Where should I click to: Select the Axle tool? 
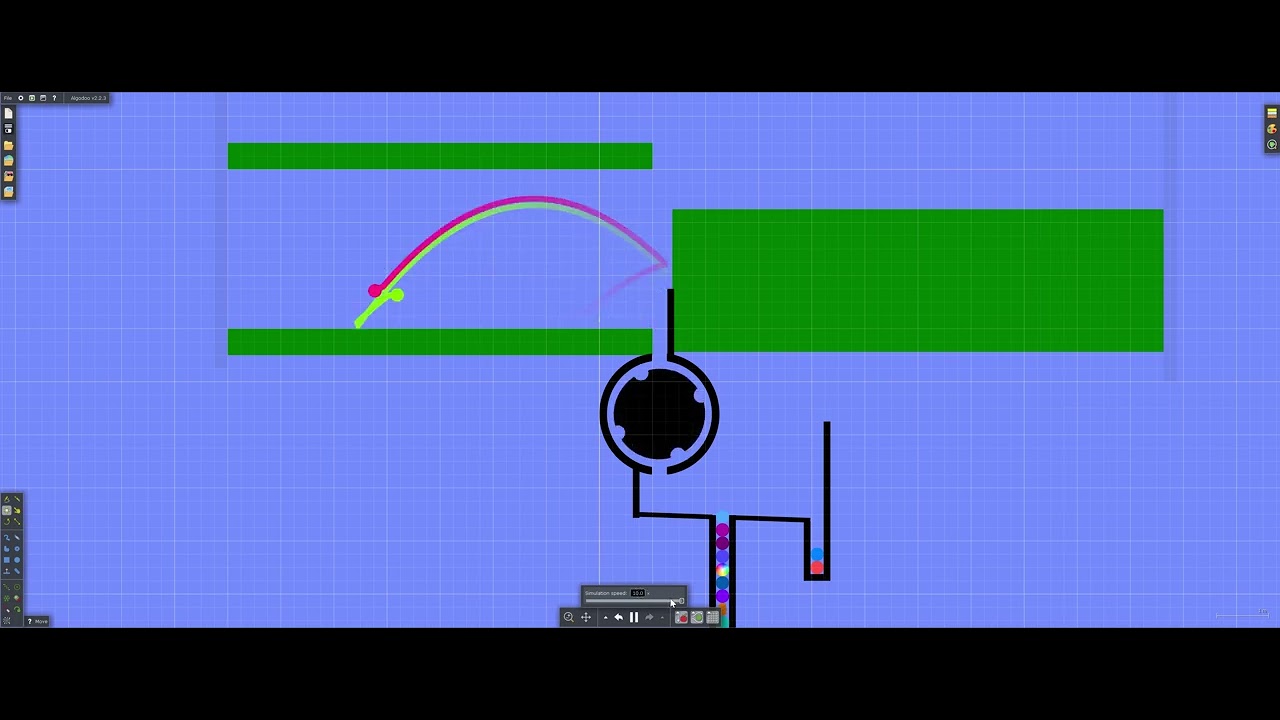pyautogui.click(x=17, y=587)
